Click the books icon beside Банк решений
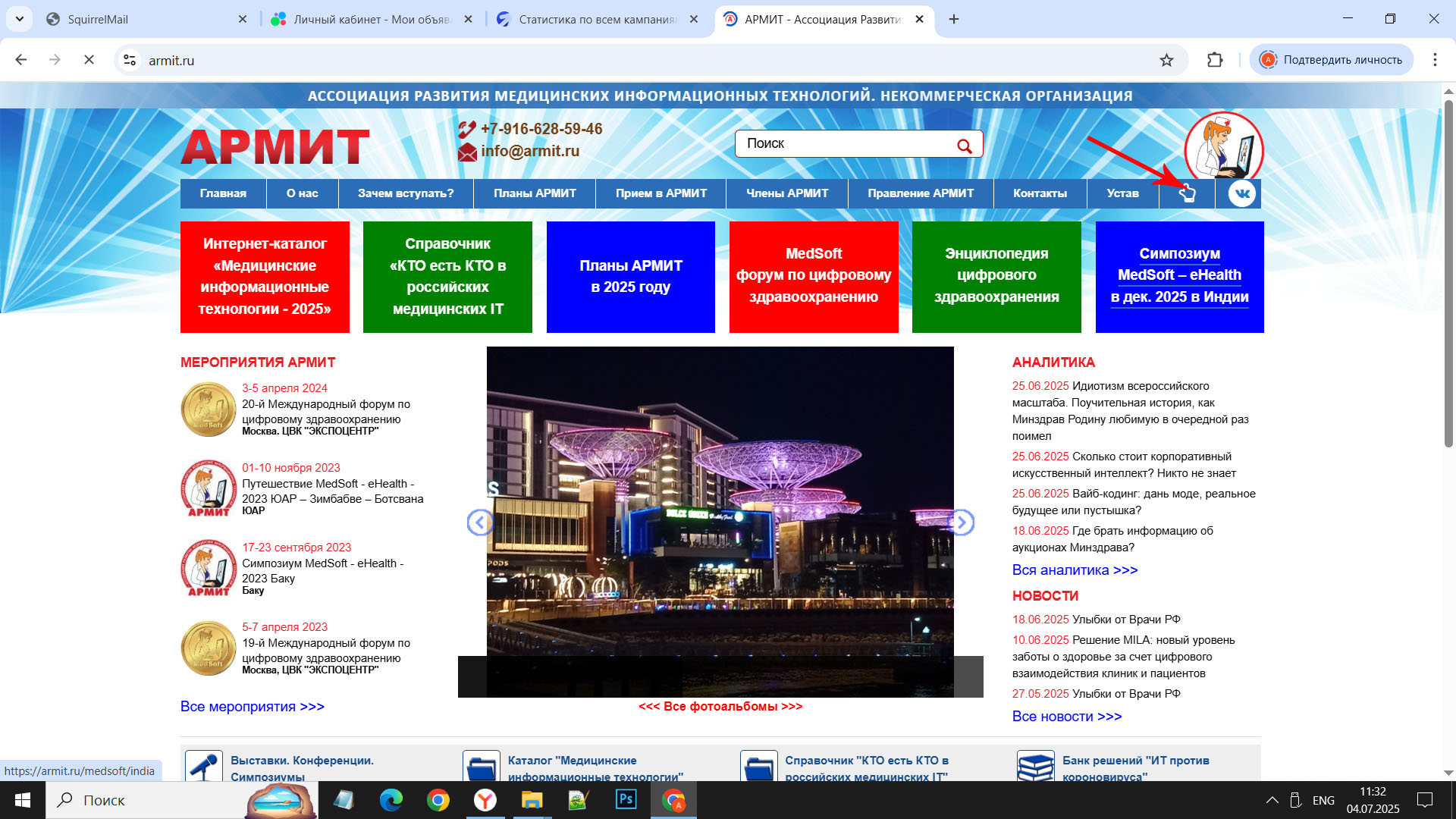This screenshot has height=819, width=1456. pos(1036,766)
